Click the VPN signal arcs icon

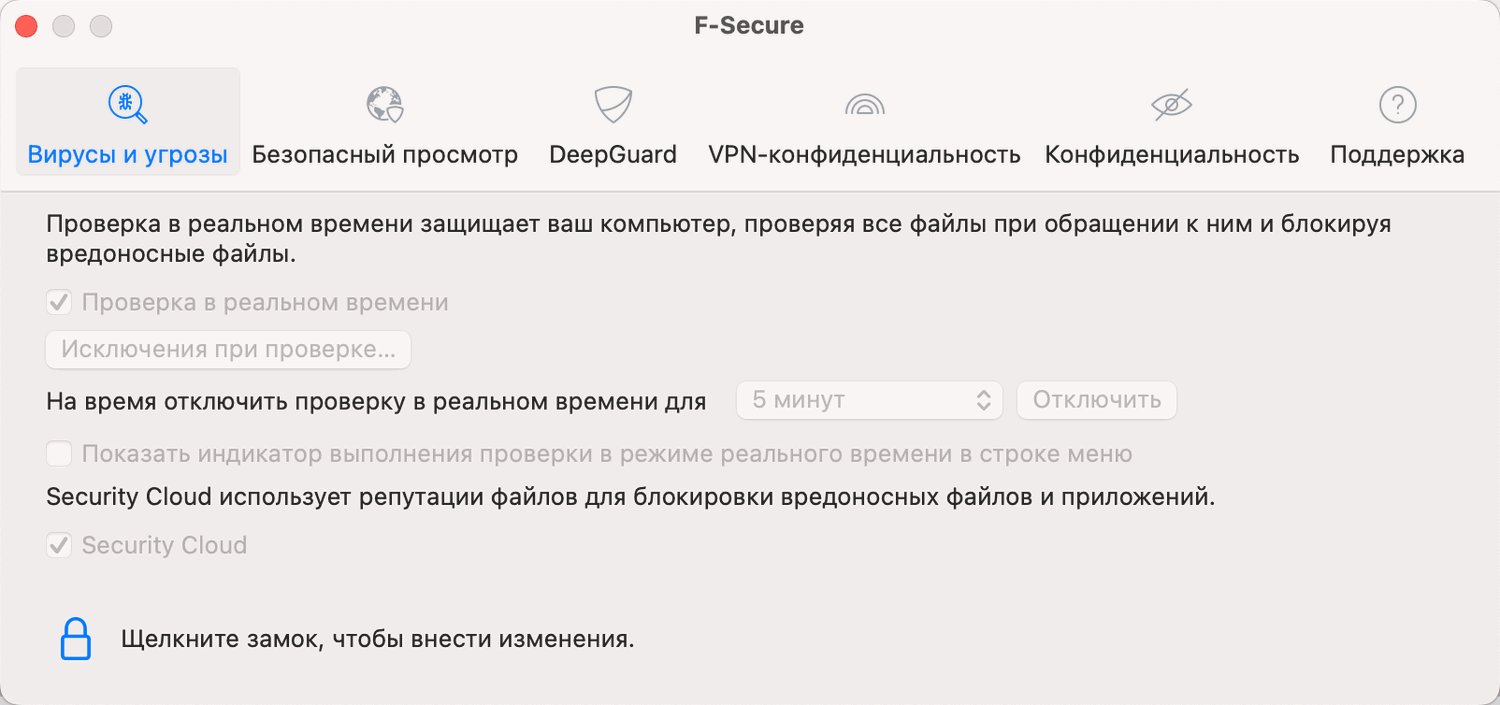pyautogui.click(x=864, y=104)
